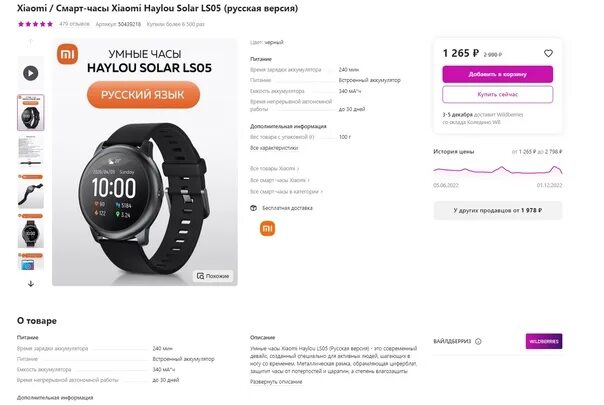Click the Купить сейчас button

pyautogui.click(x=497, y=94)
